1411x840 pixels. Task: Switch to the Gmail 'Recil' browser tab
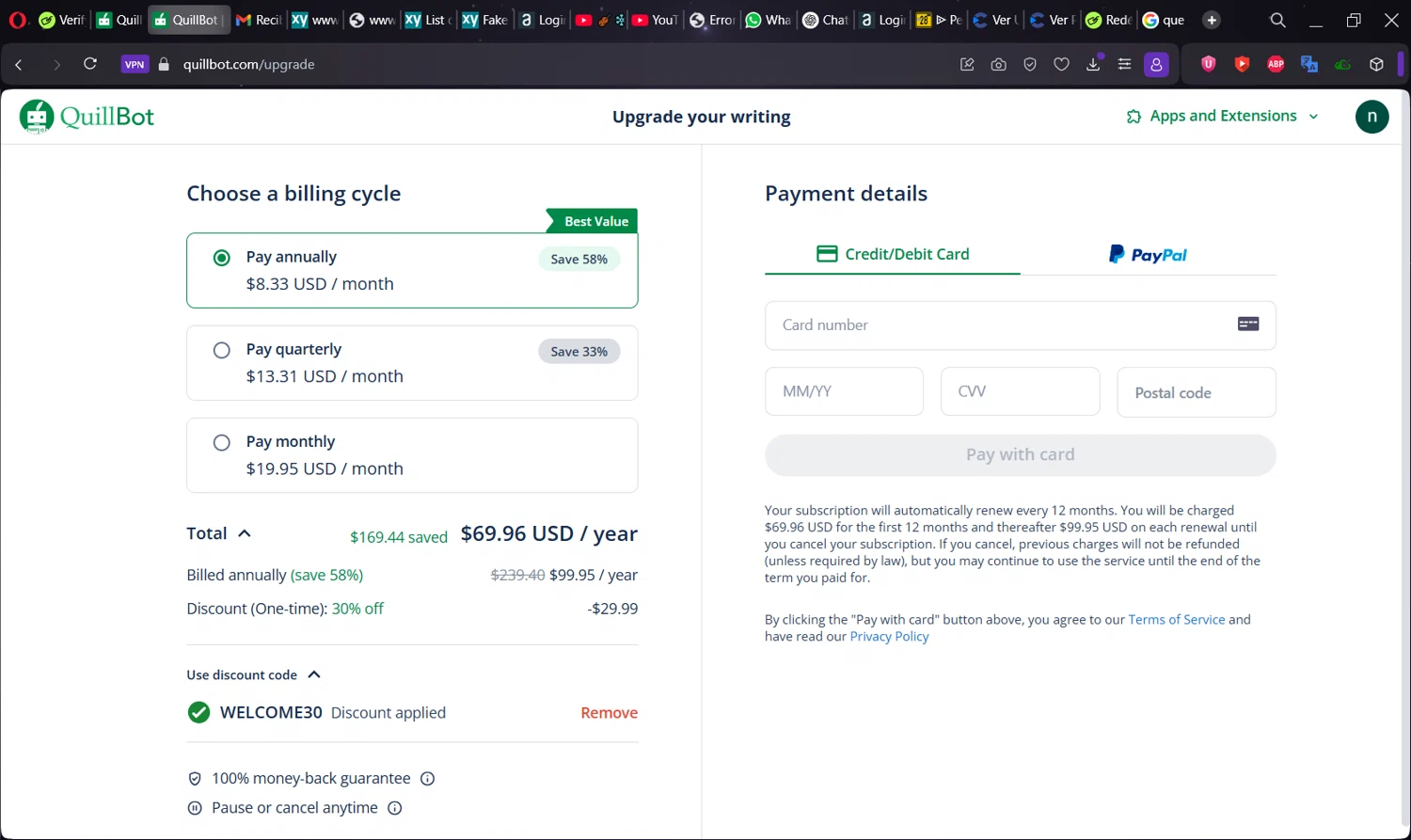[x=258, y=20]
